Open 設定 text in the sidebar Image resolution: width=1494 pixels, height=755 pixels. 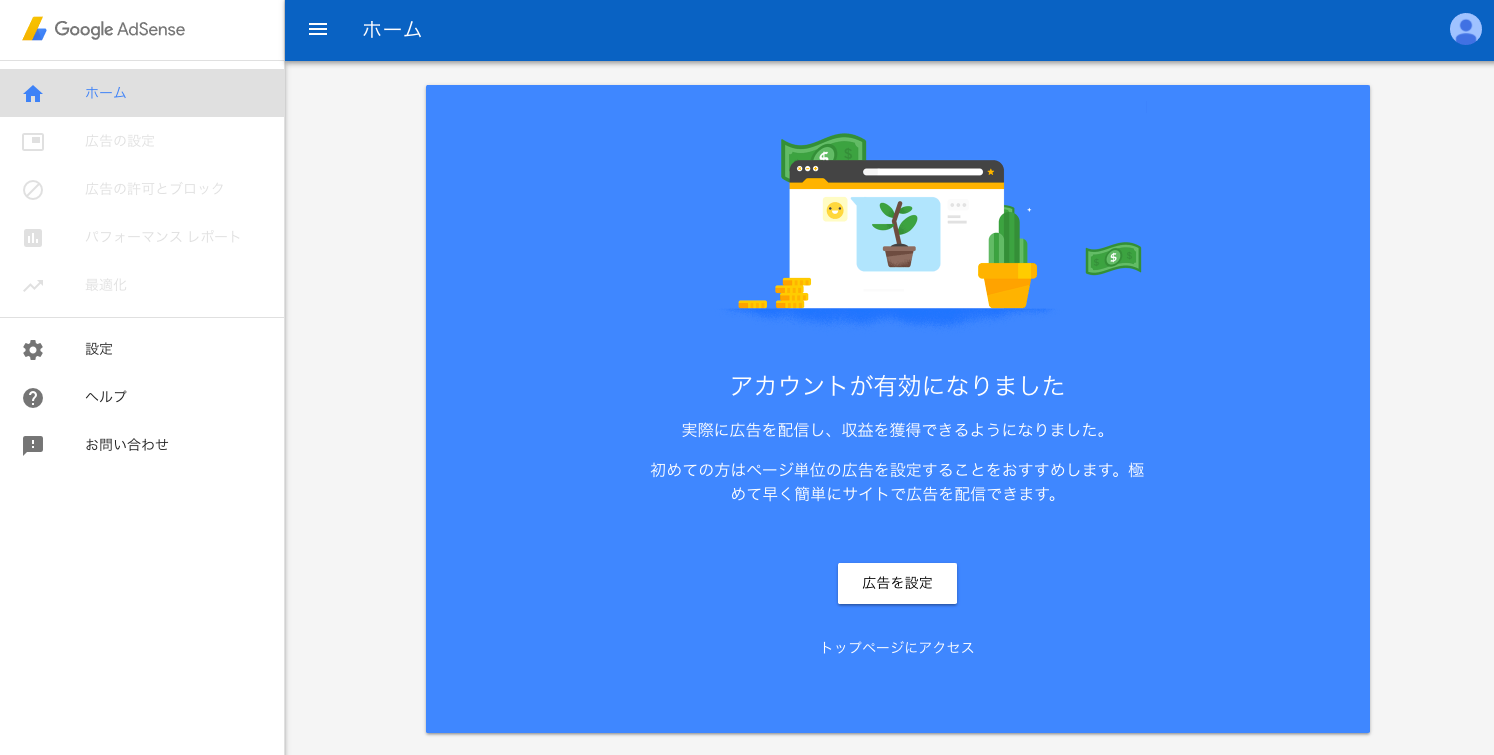[99, 349]
